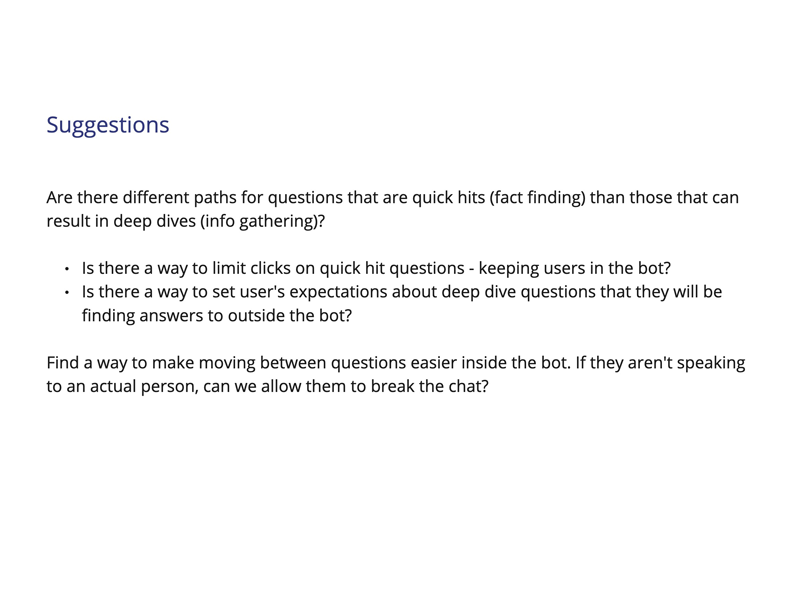This screenshot has height=600, width=800.
Task: Click the phrase 'to an actual person'
Action: (122, 387)
